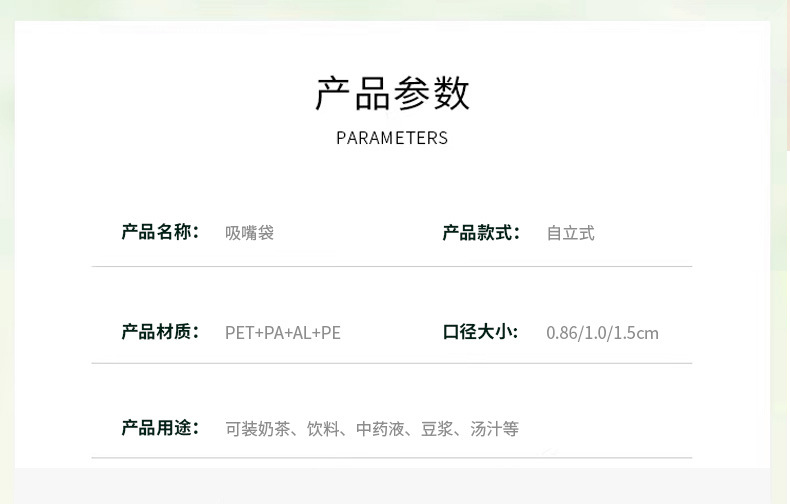Click the AL text in material value
Screen dimensions: 790x504
(301, 333)
